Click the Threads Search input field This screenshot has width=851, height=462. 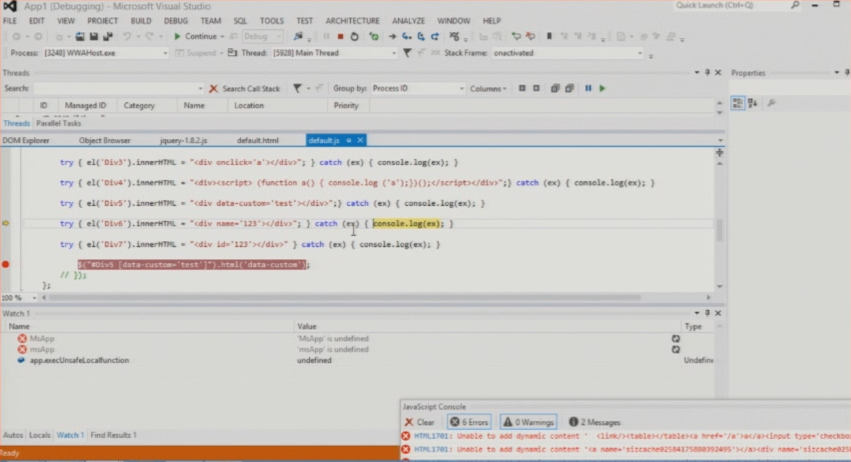(118, 88)
